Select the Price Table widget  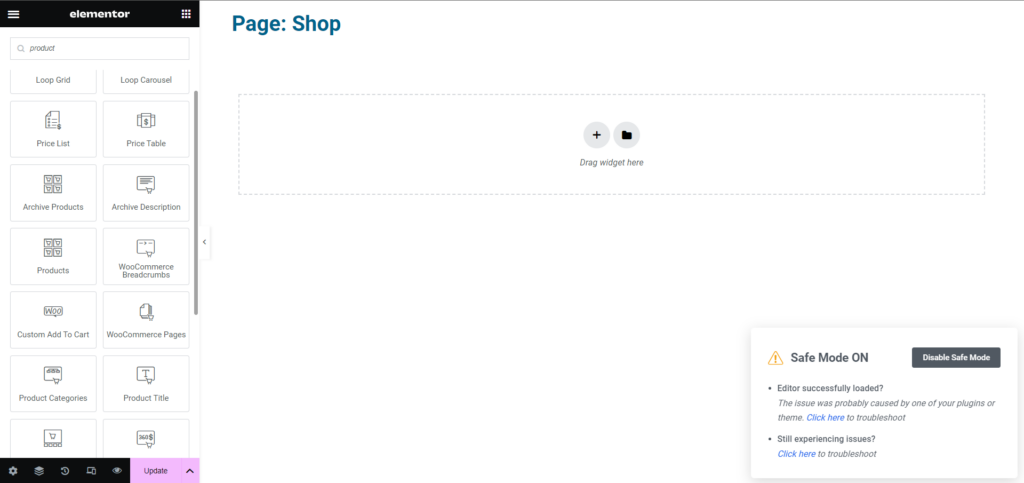point(146,129)
